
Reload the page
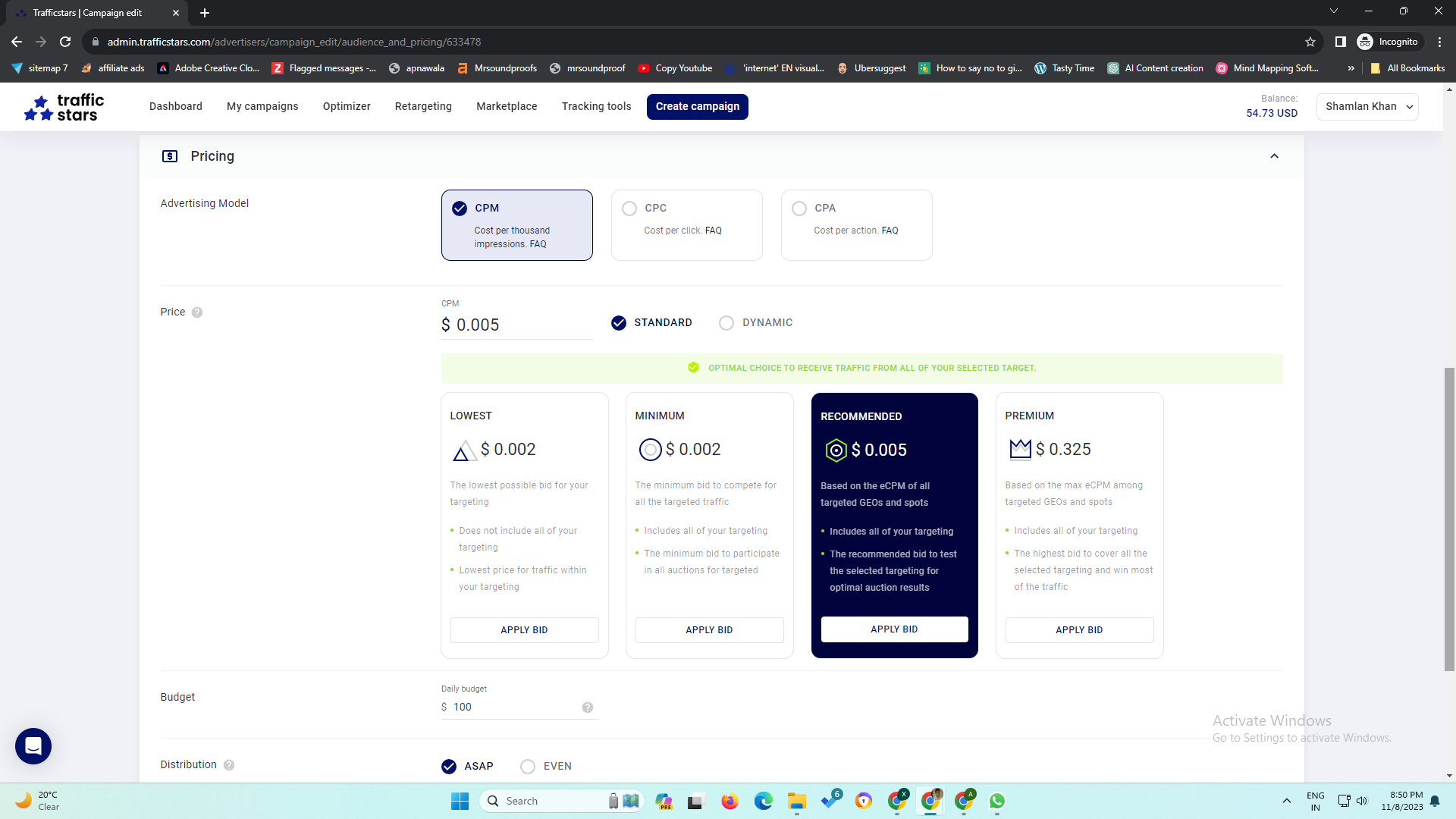(65, 42)
